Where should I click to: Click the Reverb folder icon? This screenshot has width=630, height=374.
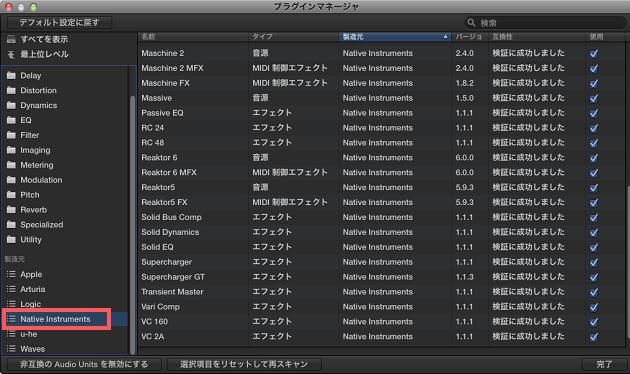click(11, 210)
